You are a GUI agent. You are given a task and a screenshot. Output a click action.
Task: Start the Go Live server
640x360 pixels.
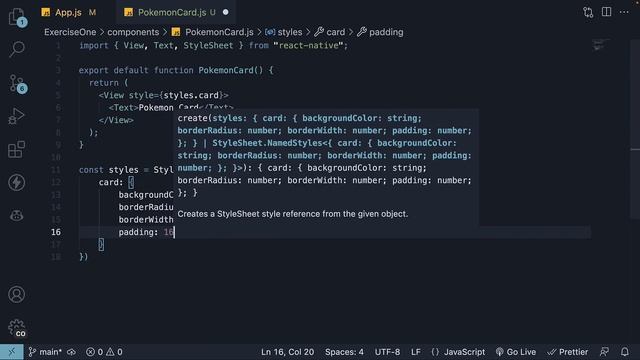(x=516, y=352)
